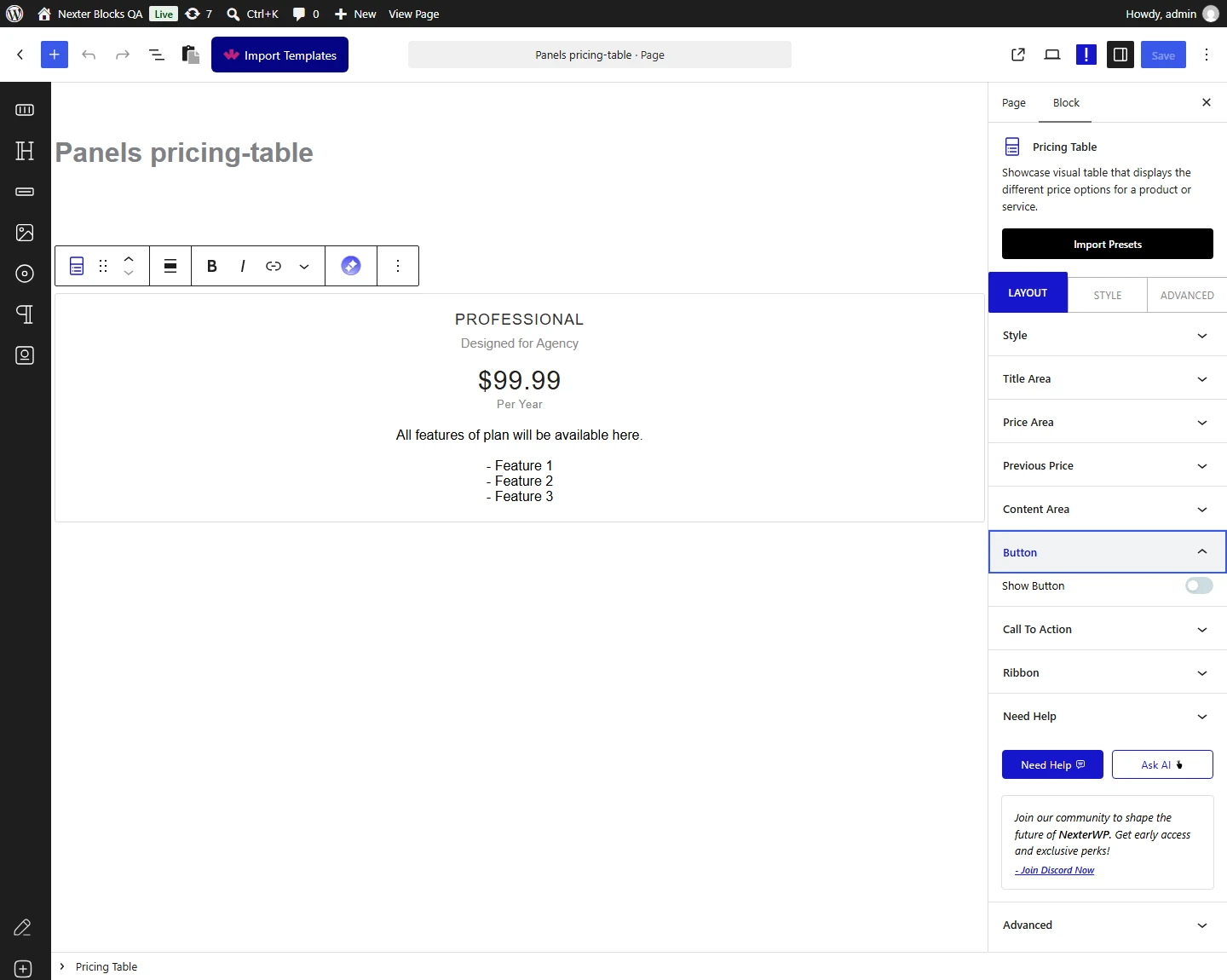
Task: Open block alignment options
Action: click(170, 266)
